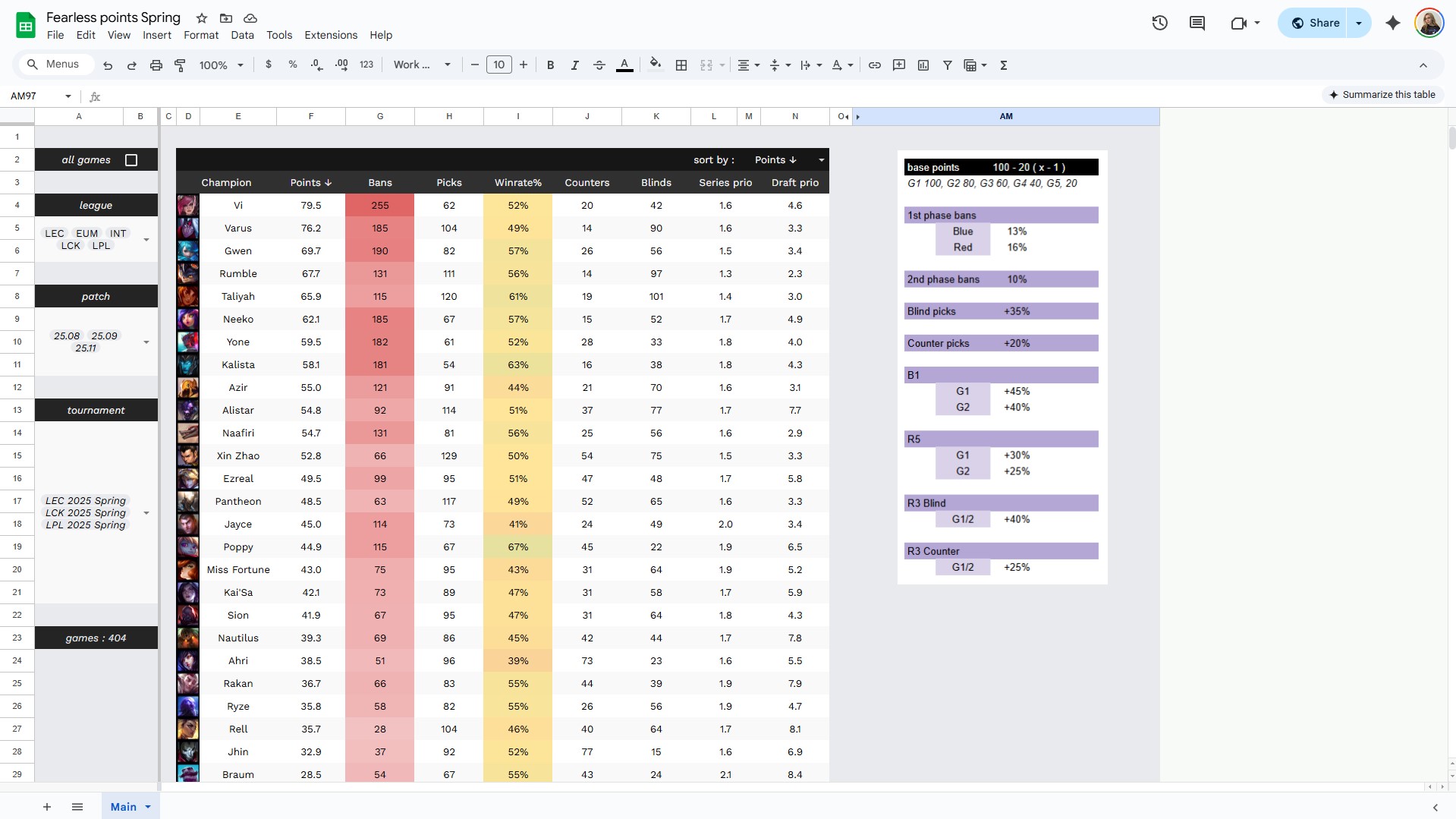Open the Main sheet tab menu arrow
1456x819 pixels.
point(148,807)
